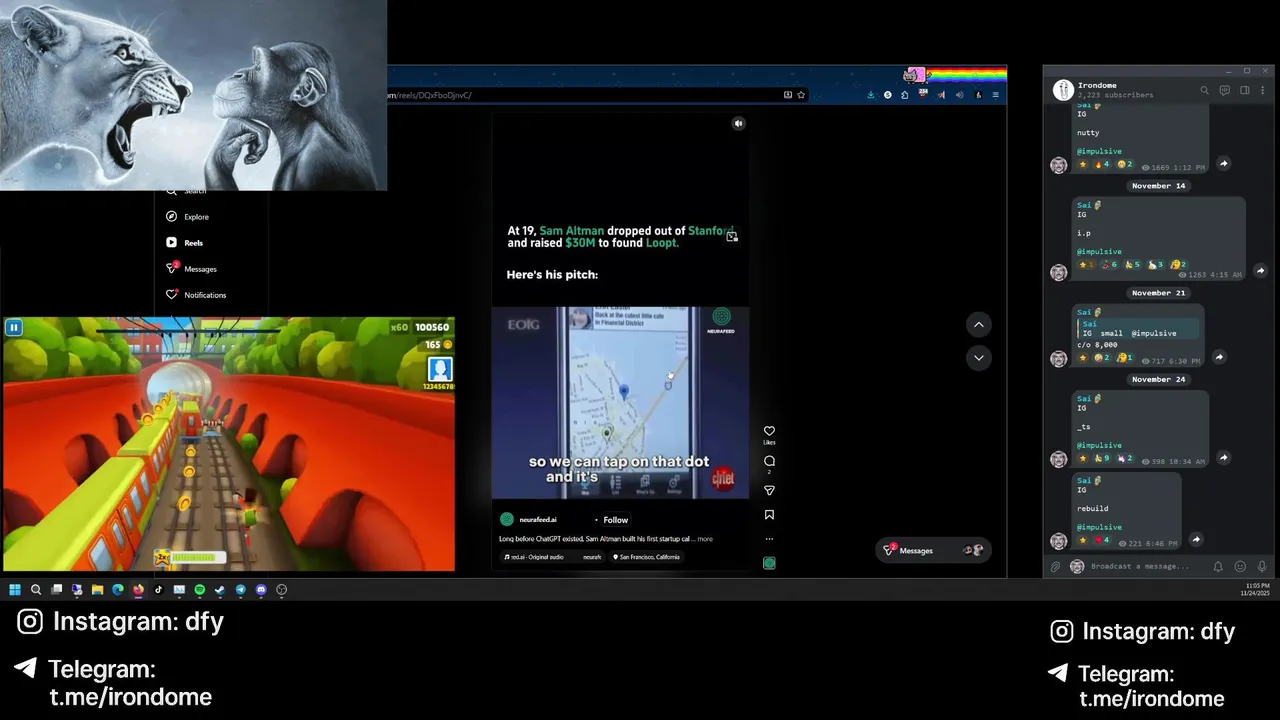Image resolution: width=1280 pixels, height=720 pixels.
Task: Open OBS Studio from the taskbar
Action: point(281,590)
